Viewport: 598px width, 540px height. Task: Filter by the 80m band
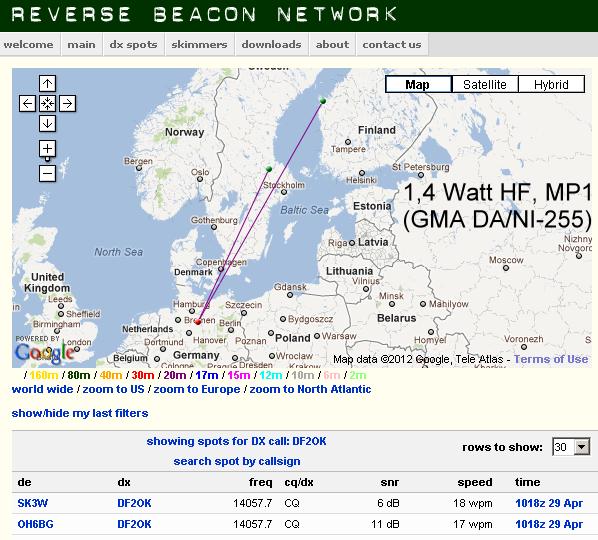coord(79,375)
